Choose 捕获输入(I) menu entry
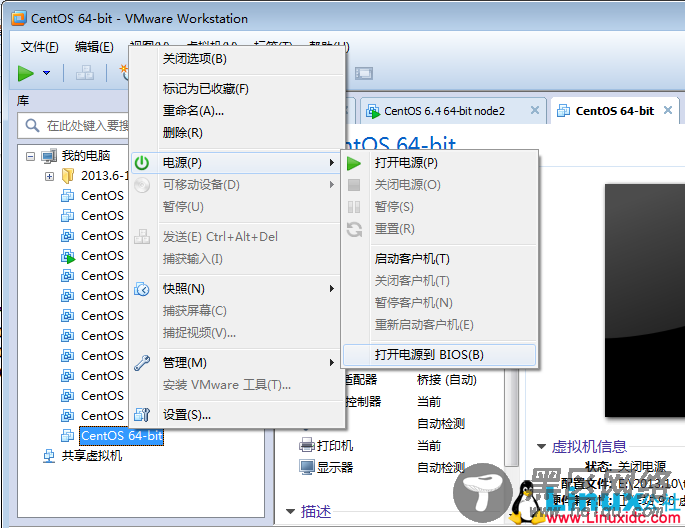This screenshot has height=528, width=685. point(193,259)
